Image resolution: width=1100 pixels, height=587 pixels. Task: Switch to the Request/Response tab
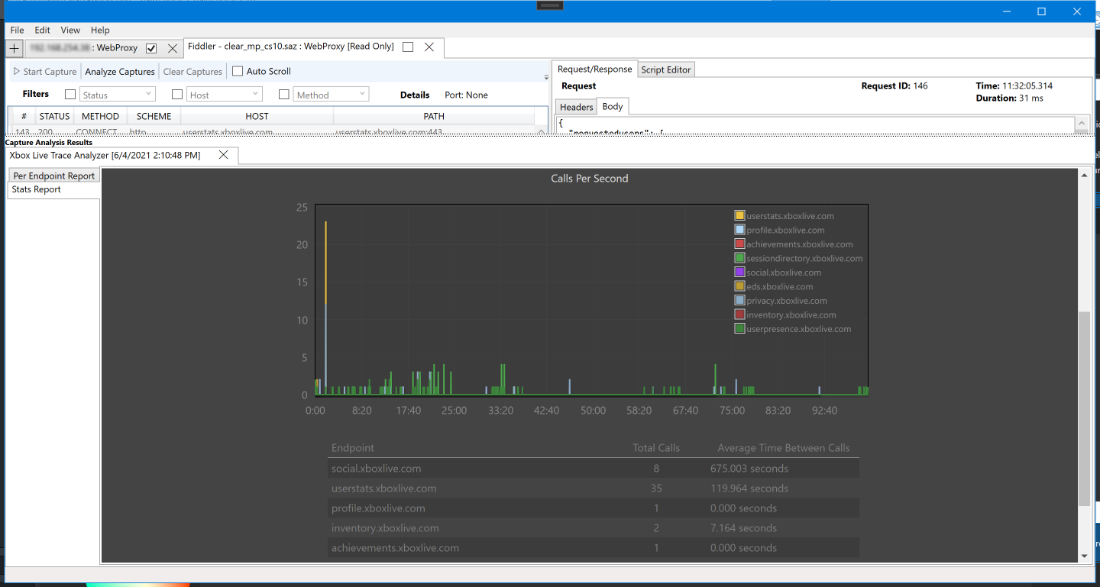pyautogui.click(x=595, y=69)
